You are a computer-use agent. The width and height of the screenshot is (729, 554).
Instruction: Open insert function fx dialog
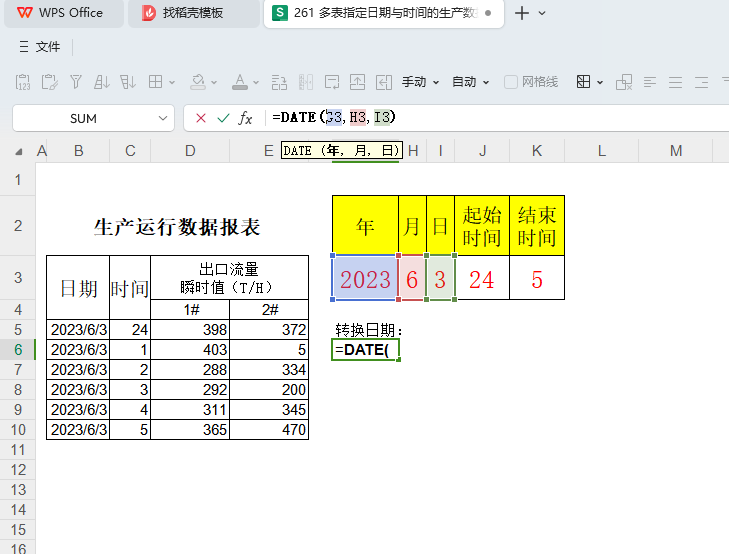pos(245,118)
